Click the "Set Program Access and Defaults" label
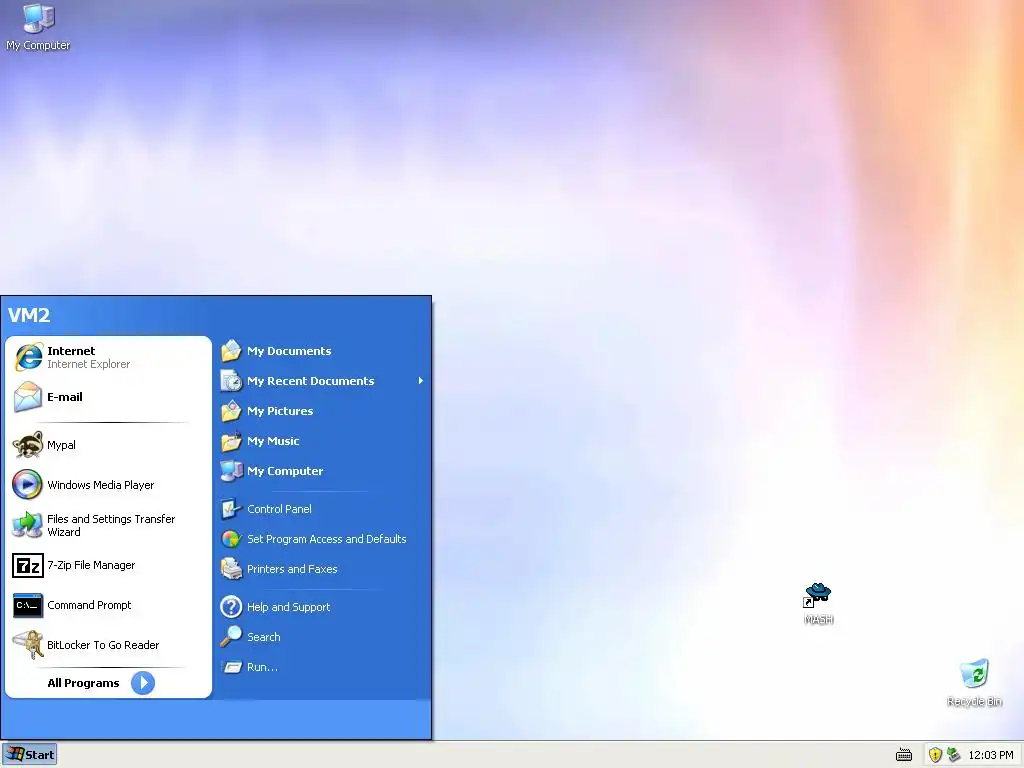Image resolution: width=1024 pixels, height=768 pixels. click(x=327, y=539)
